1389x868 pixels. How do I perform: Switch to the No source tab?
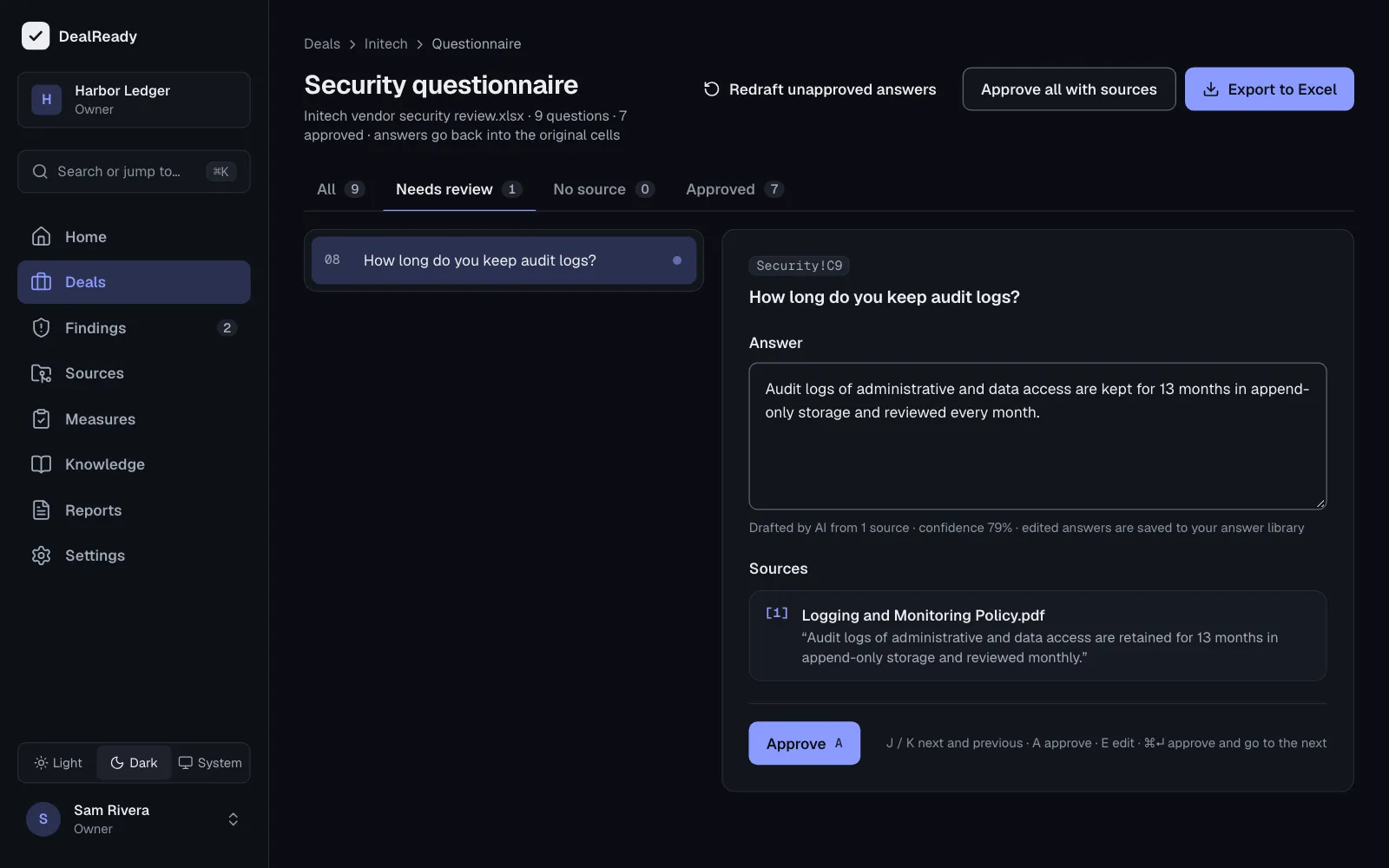click(x=603, y=189)
